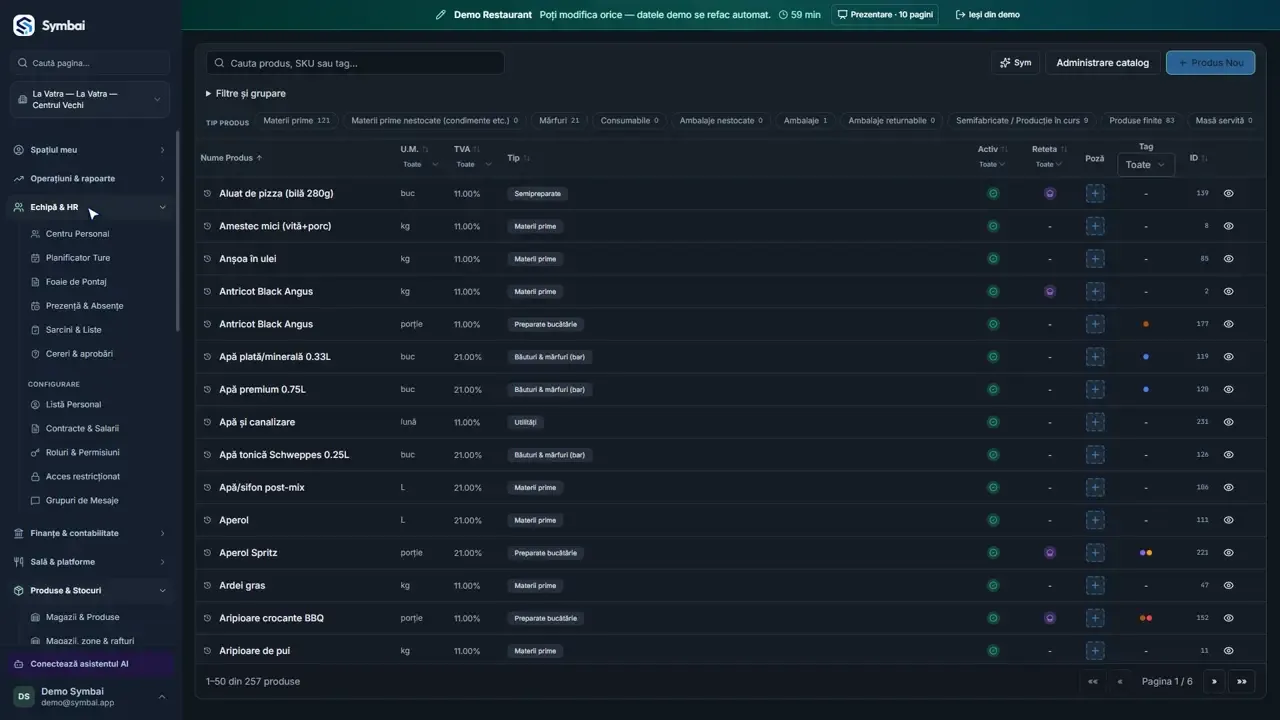View Anșoa în ulei via its eye icon
The width and height of the screenshot is (1280, 720).
(1228, 259)
